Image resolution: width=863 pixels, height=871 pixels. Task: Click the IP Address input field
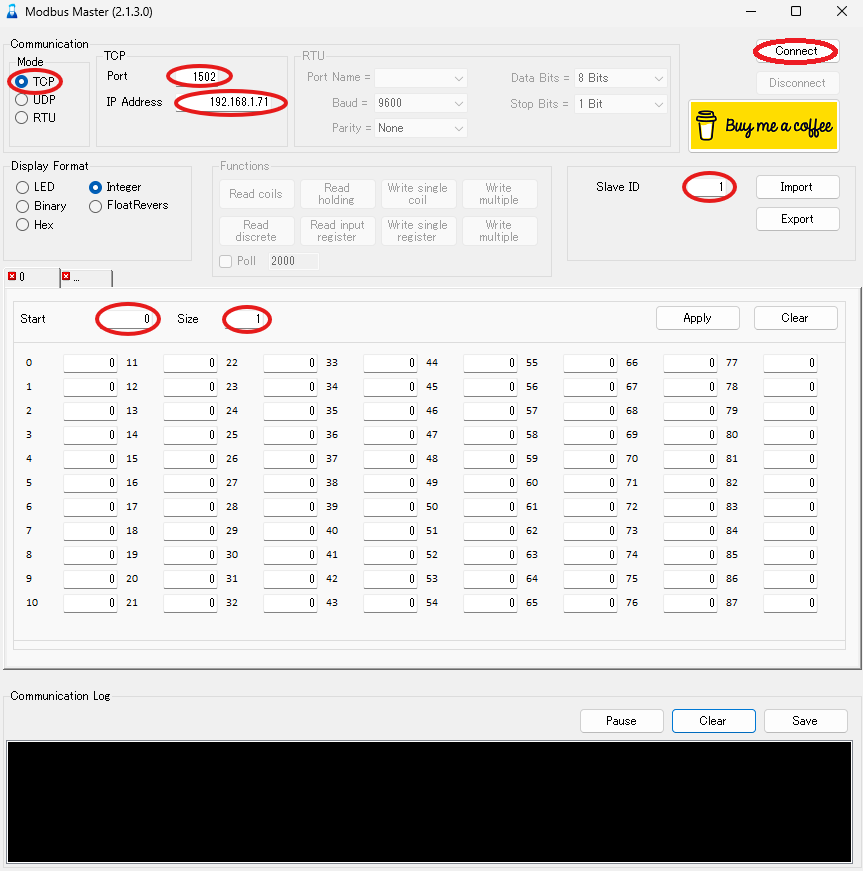232,102
